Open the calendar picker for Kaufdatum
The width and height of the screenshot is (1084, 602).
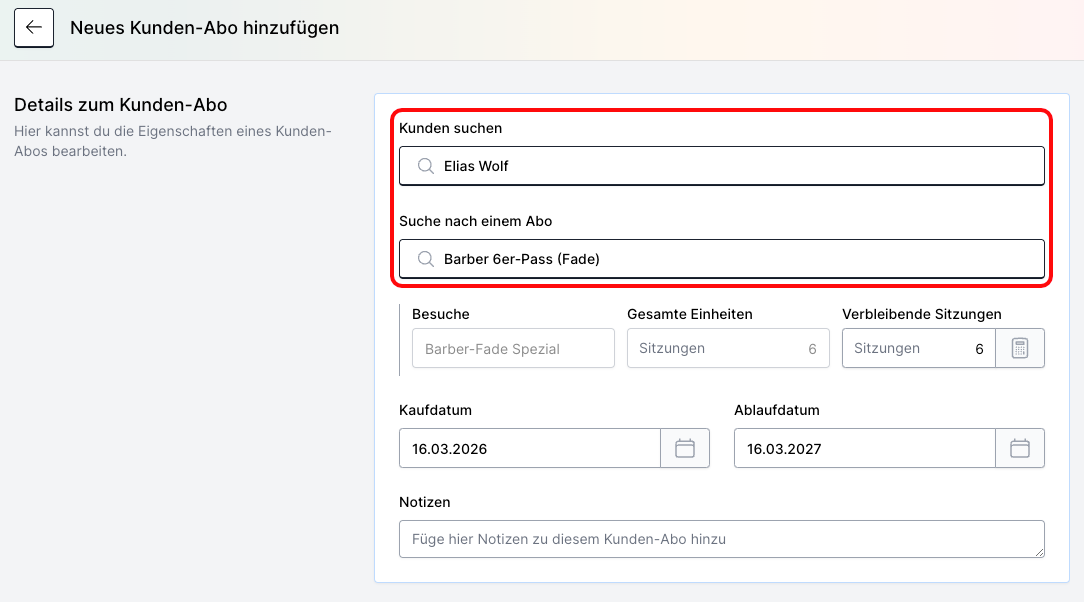(685, 448)
